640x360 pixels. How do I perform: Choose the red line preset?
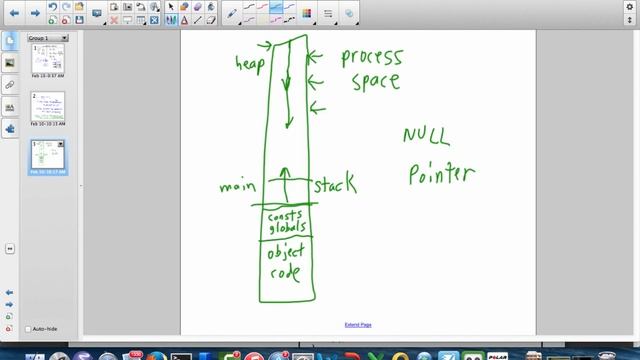pos(262,7)
